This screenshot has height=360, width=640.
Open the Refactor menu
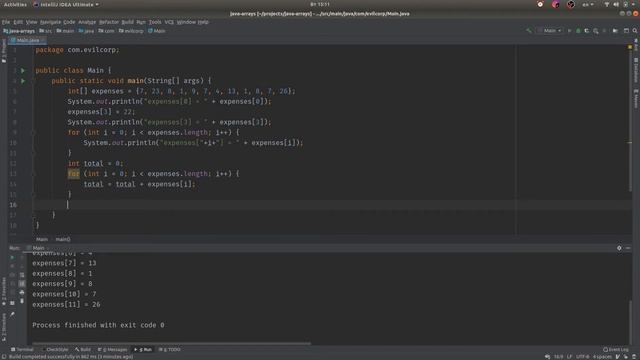pyautogui.click(x=109, y=22)
